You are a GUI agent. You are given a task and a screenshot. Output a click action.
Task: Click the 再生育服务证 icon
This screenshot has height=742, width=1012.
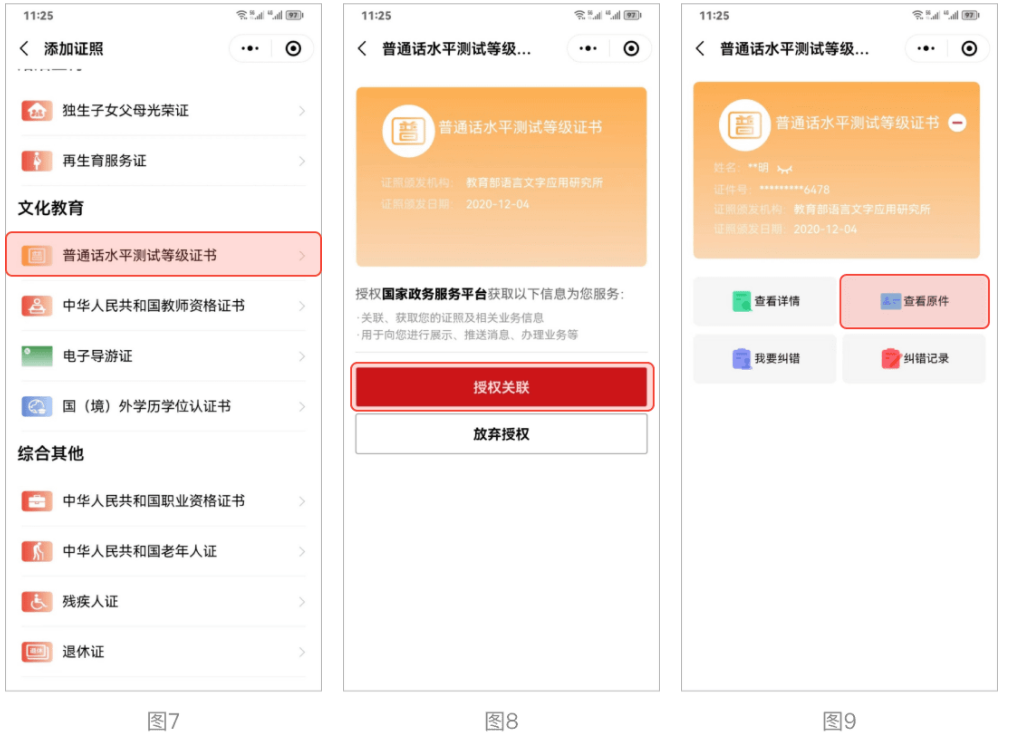[x=37, y=161]
